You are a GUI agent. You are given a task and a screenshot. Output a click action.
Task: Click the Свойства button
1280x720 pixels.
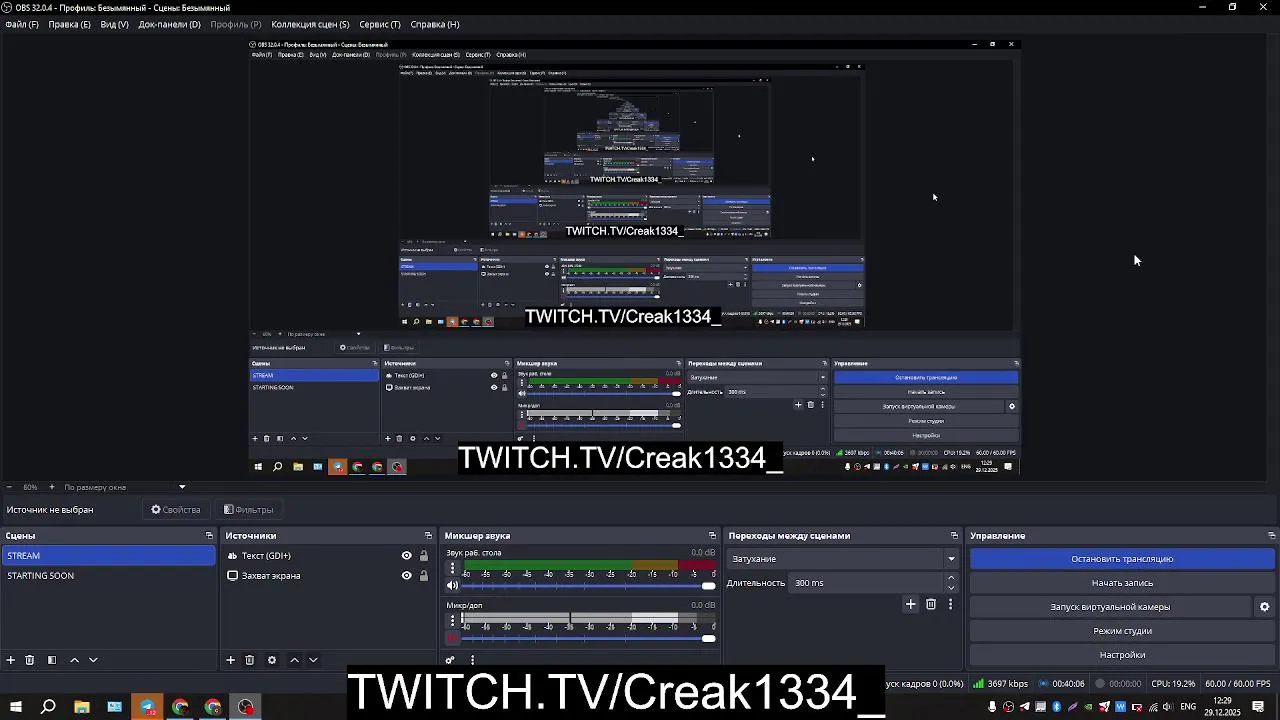point(176,510)
